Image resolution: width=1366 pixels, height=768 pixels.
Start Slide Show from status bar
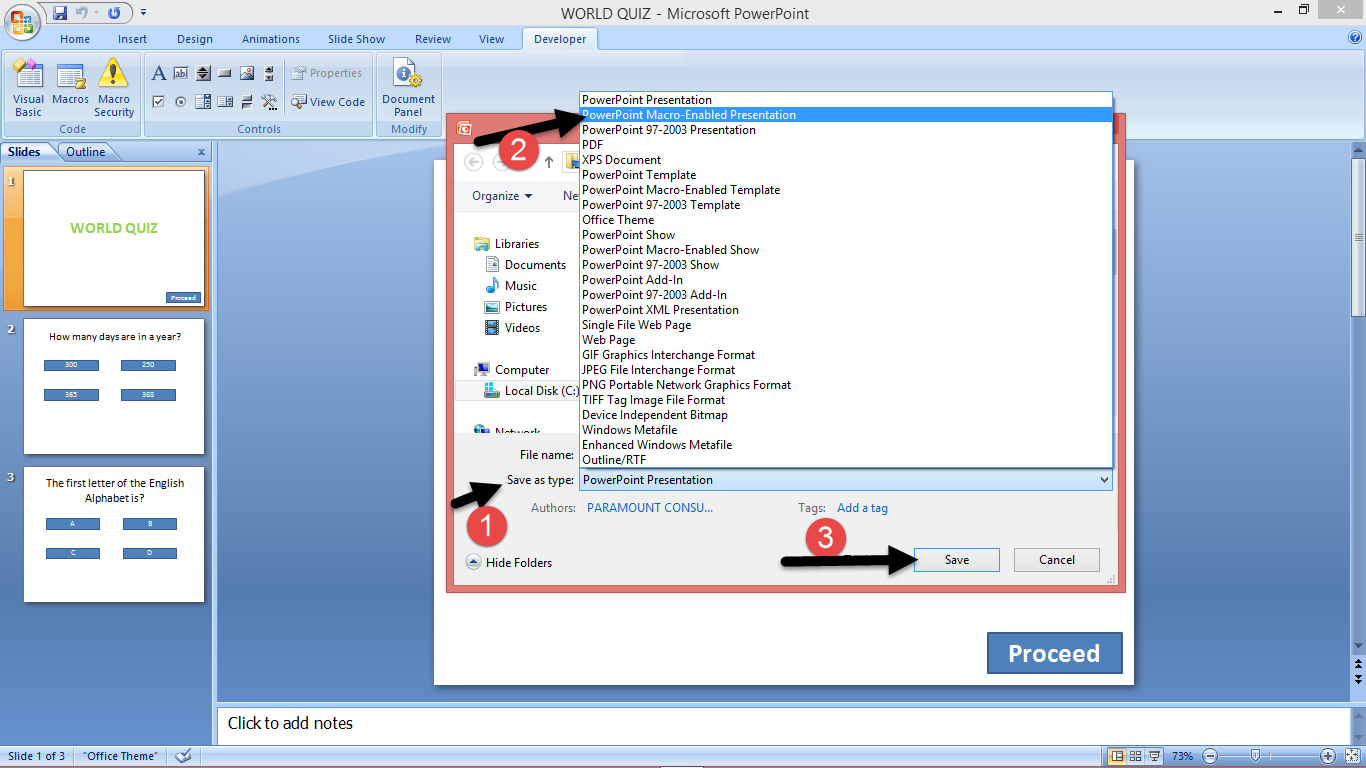1155,756
